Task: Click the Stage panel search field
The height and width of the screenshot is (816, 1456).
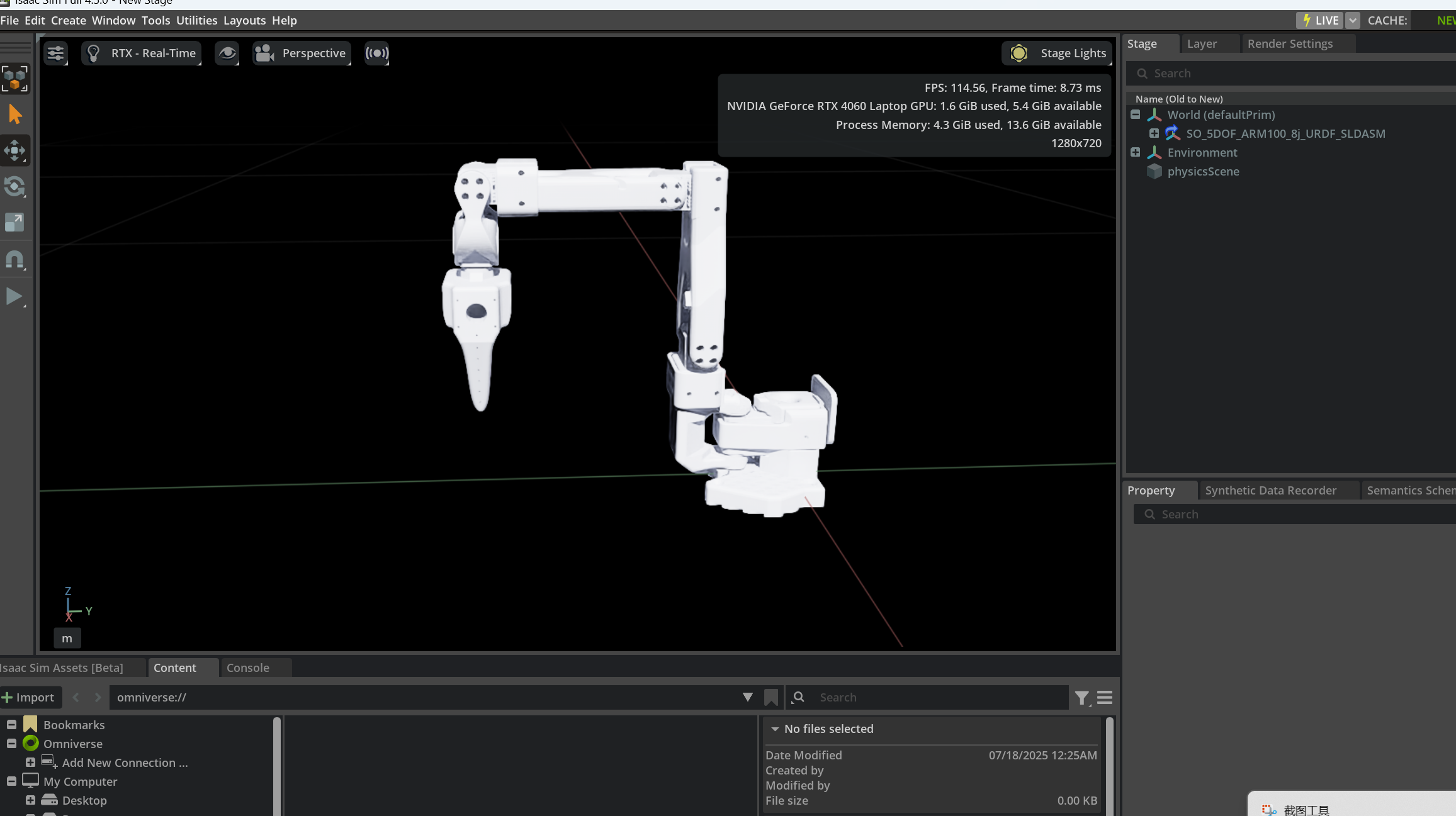Action: (x=1290, y=74)
